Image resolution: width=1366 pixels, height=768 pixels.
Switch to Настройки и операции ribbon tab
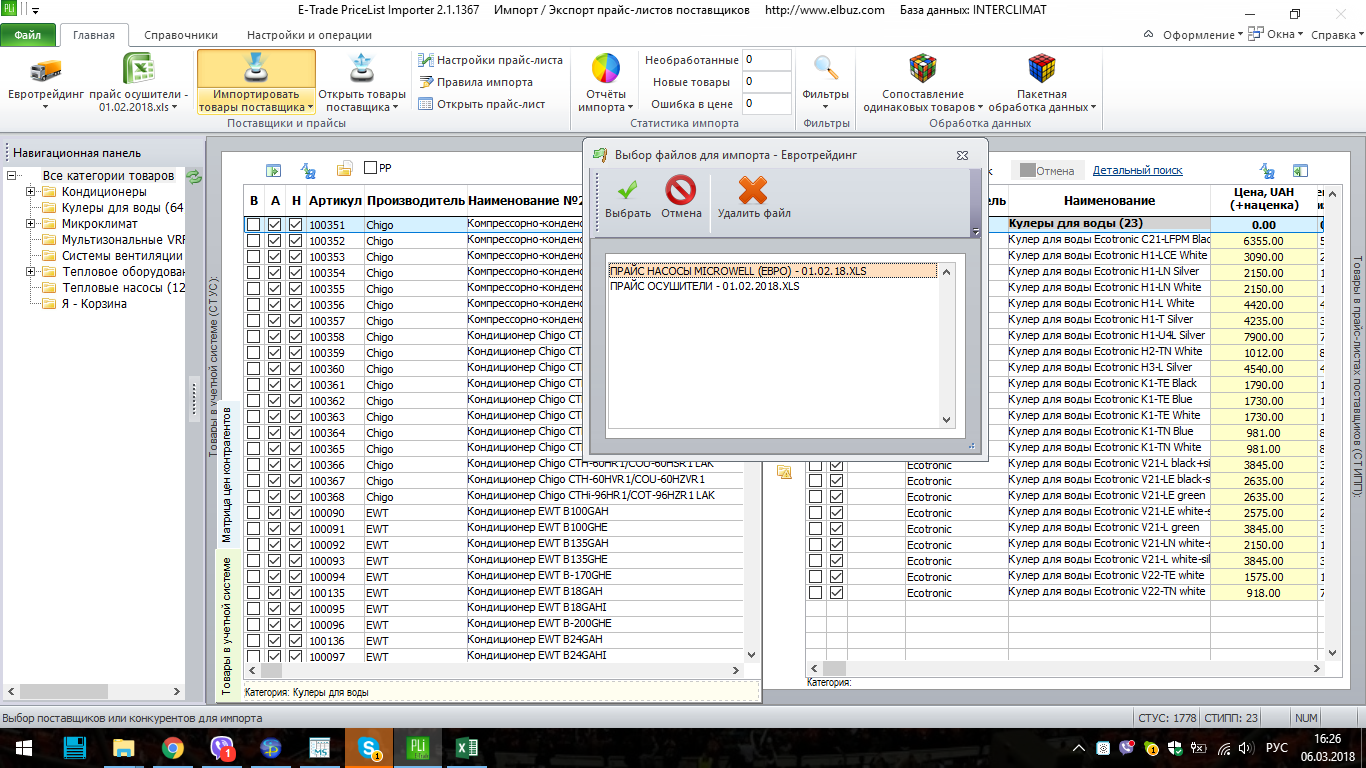[309, 35]
